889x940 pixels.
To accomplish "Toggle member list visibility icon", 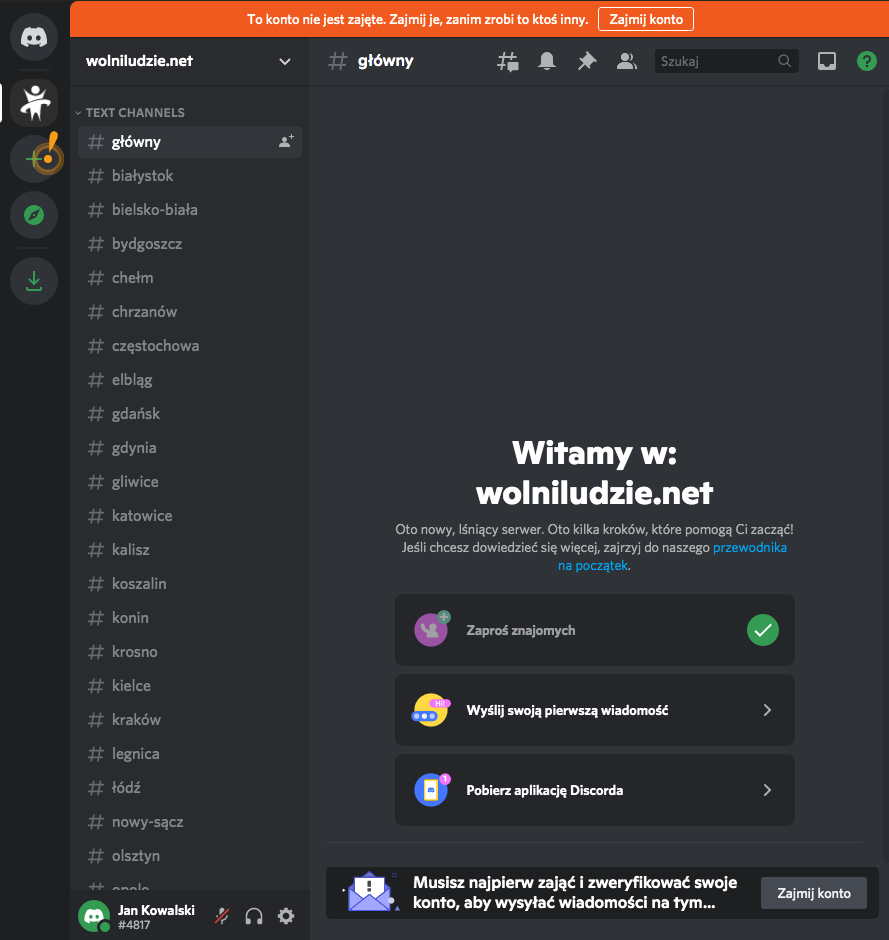I will pyautogui.click(x=626, y=61).
